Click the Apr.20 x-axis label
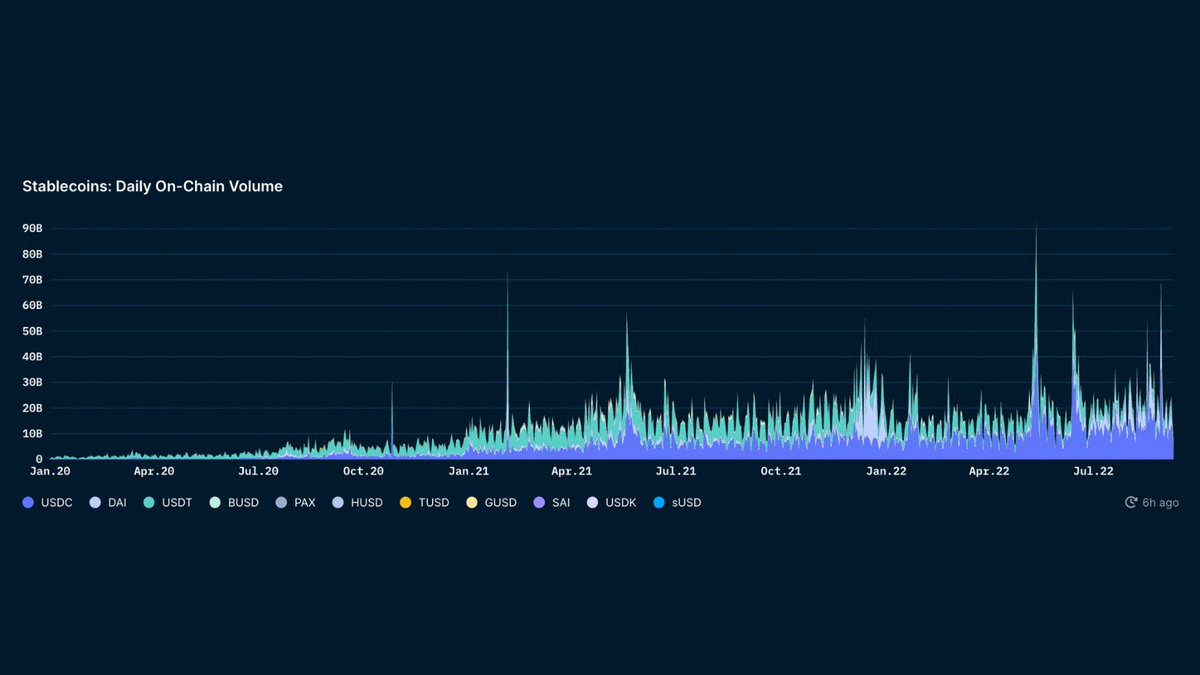 pyautogui.click(x=154, y=470)
